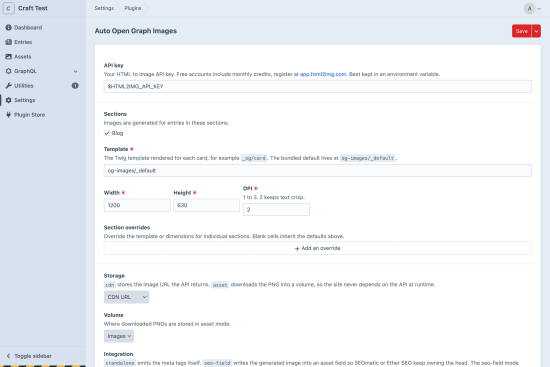Click the Section overrides label

point(127,227)
